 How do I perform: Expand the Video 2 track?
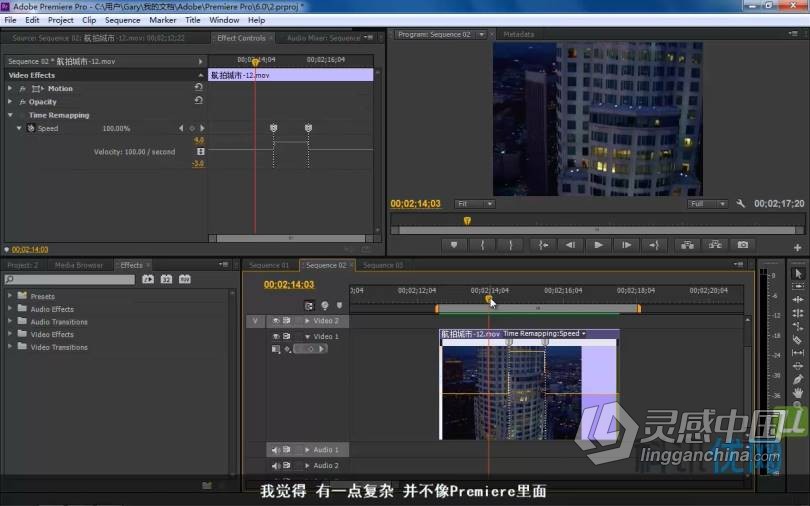[307, 321]
